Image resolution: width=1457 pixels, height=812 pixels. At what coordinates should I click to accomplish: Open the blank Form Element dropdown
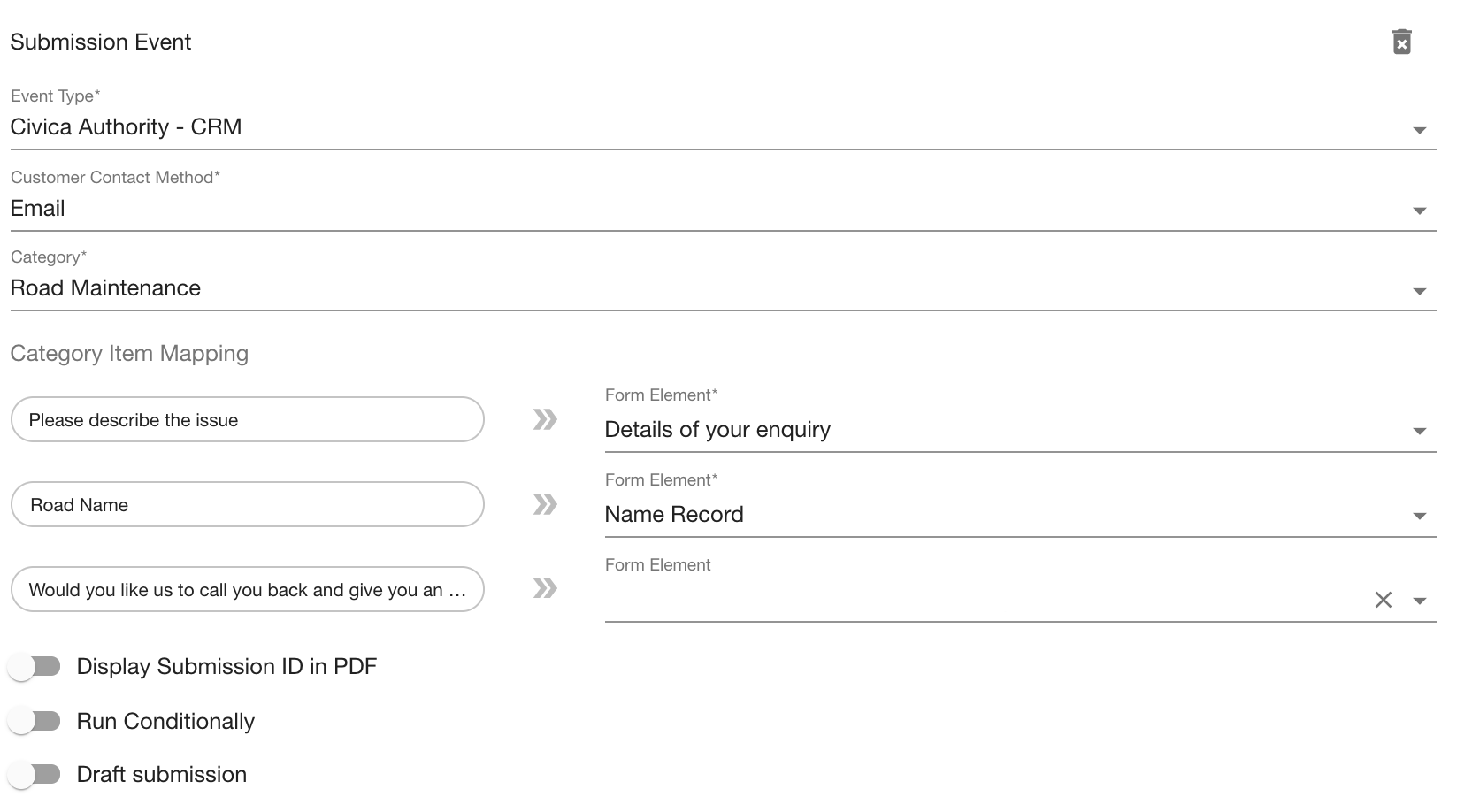[1419, 600]
